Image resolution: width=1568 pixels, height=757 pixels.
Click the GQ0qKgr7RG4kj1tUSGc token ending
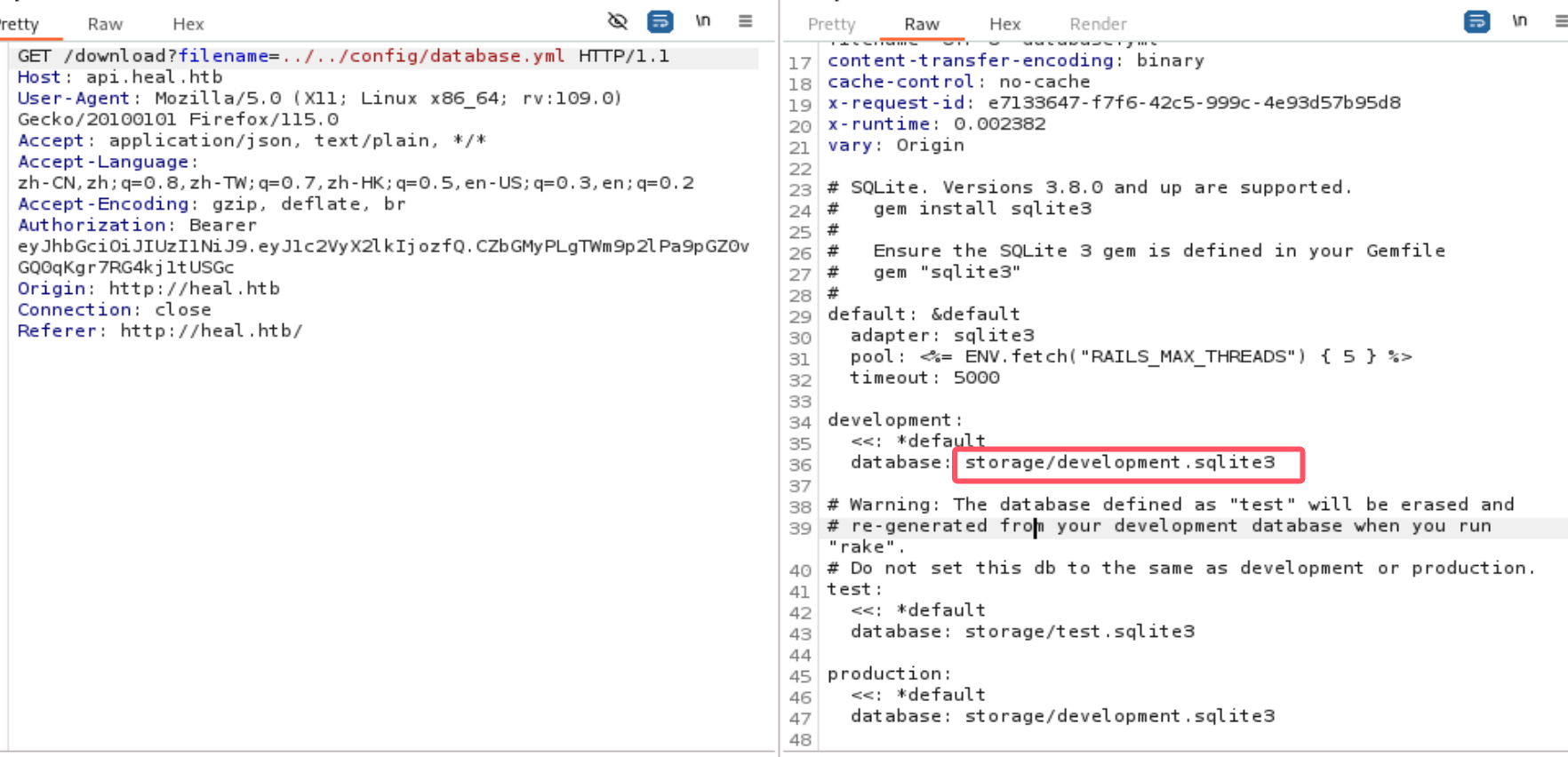(x=125, y=267)
